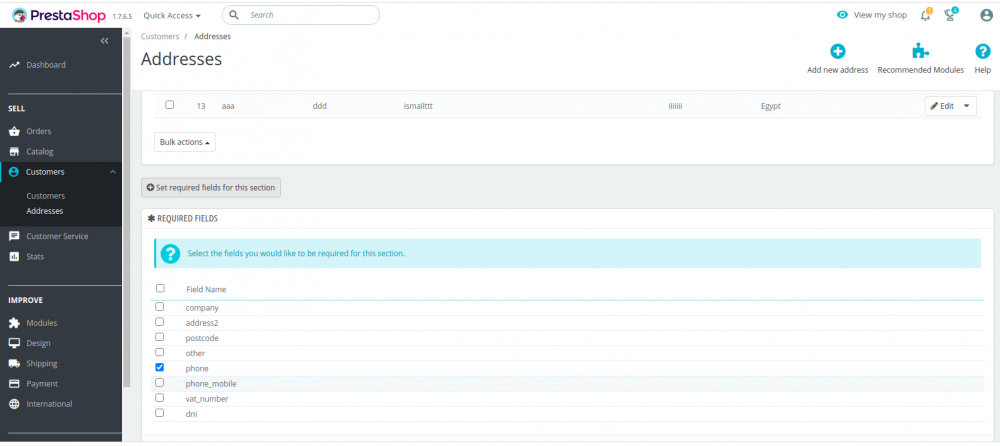Select the Addresses submenu item
The width and height of the screenshot is (1000, 446).
click(45, 211)
